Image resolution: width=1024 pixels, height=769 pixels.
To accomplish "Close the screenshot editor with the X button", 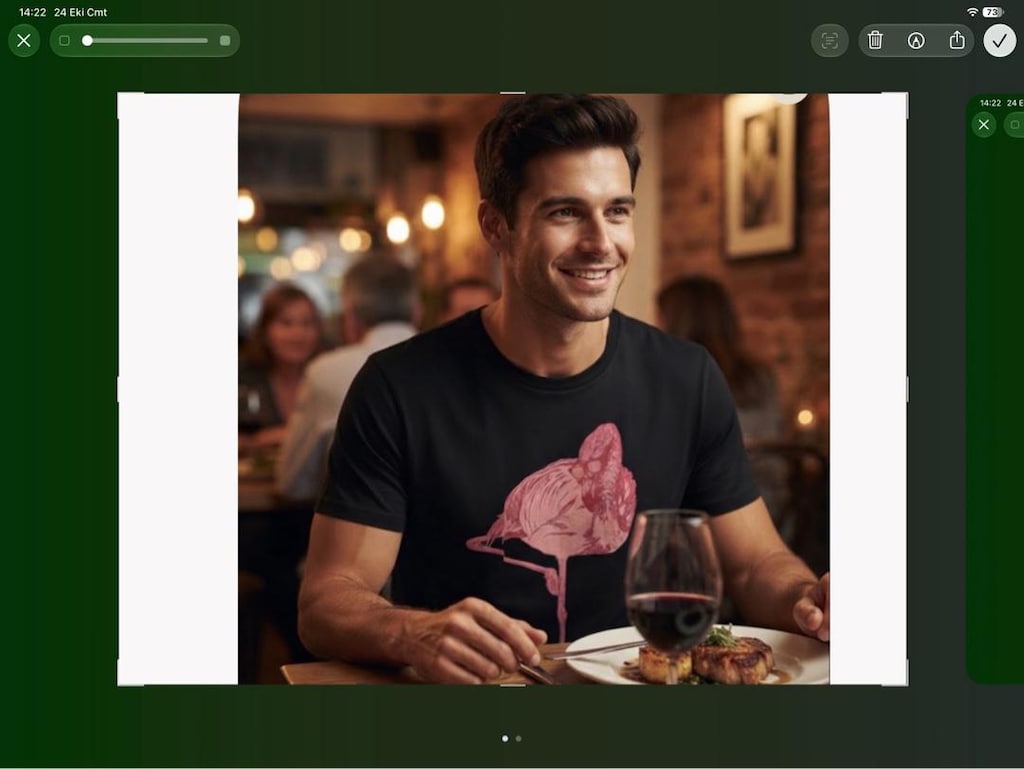I will pos(24,40).
